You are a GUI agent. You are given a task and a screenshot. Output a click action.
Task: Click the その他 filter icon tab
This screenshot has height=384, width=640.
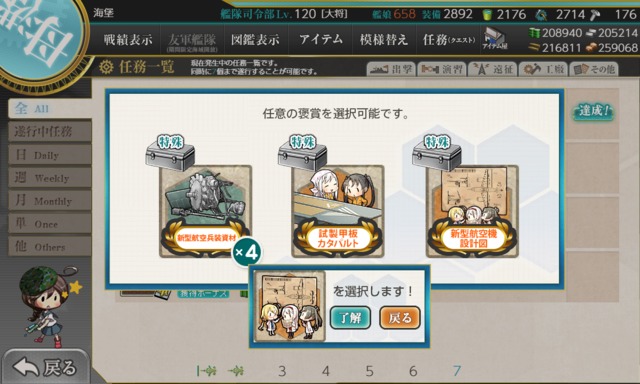point(593,69)
